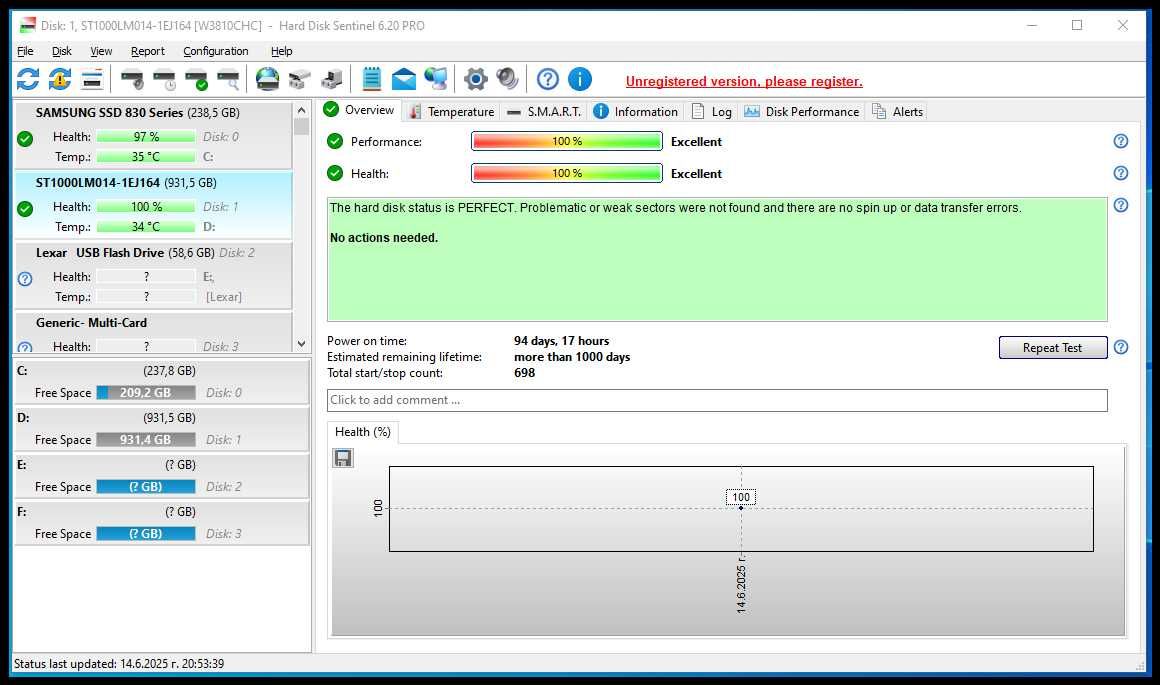
Task: Click the blue info about toolbar icon
Action: (x=579, y=79)
